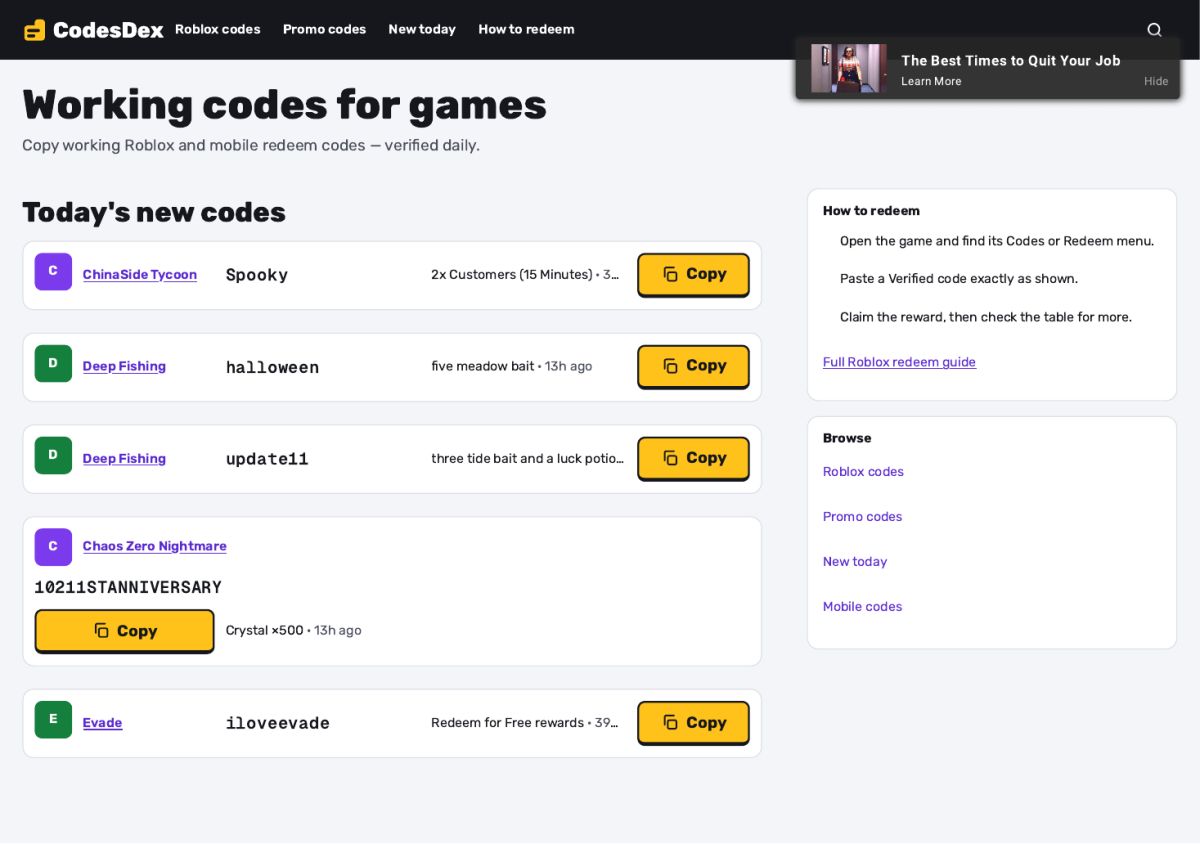Copy the 10211STANNIVERSARY code

tap(125, 631)
